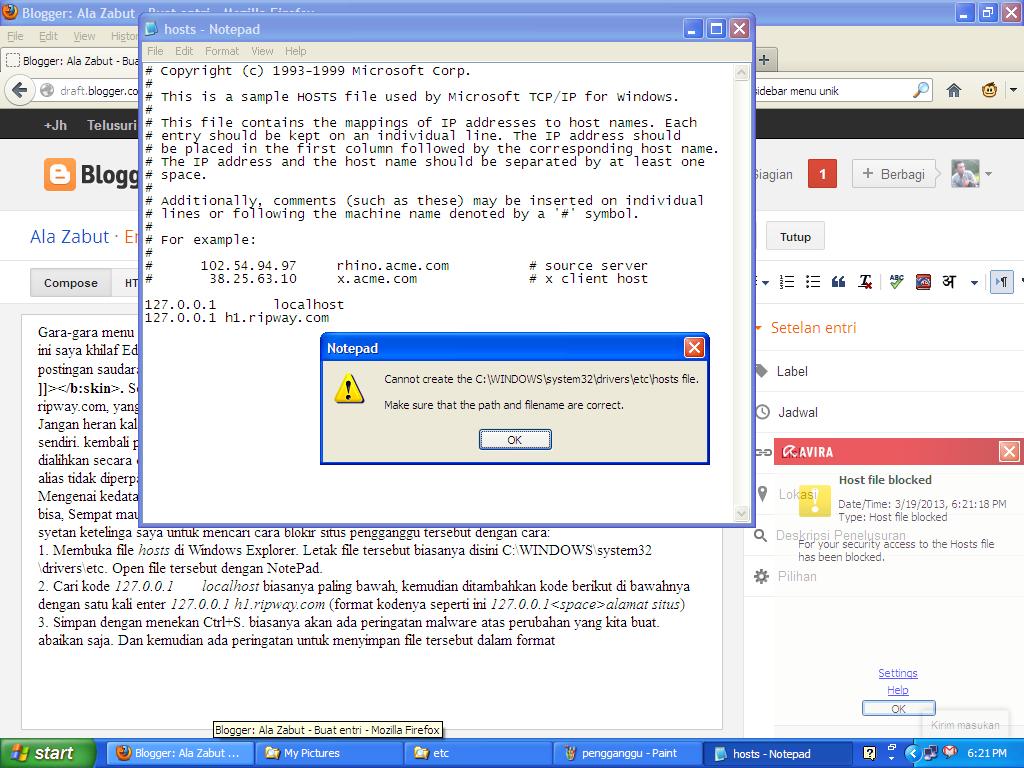
Task: Open Firefox's View menu
Action: coord(84,36)
